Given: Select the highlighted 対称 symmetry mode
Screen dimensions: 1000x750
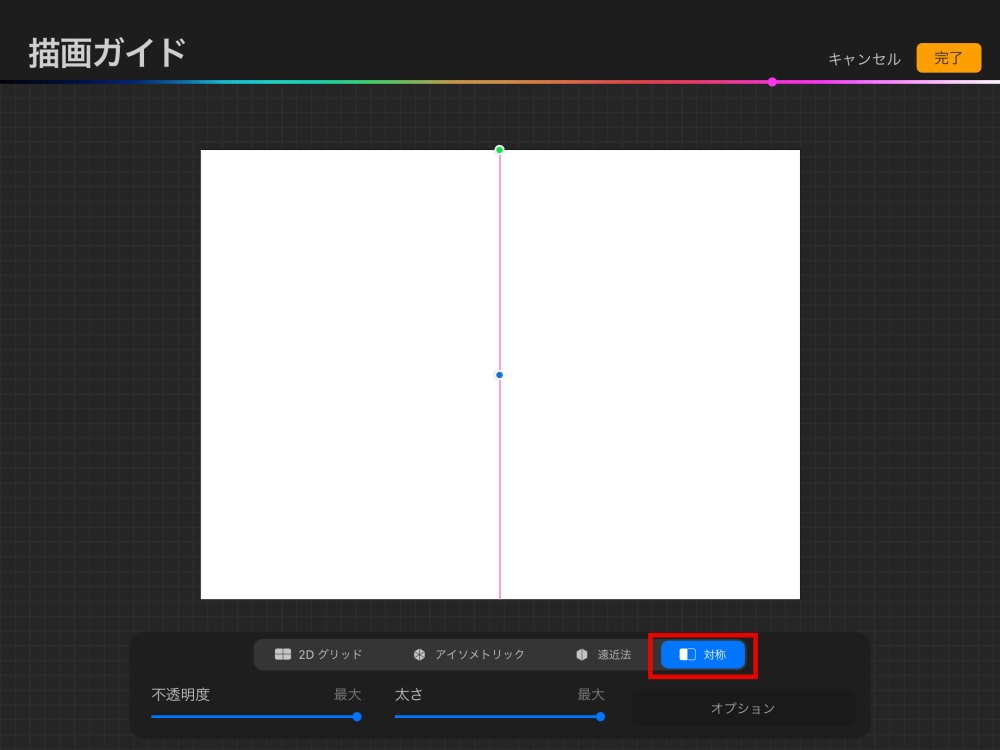Looking at the screenshot, I should [701, 655].
